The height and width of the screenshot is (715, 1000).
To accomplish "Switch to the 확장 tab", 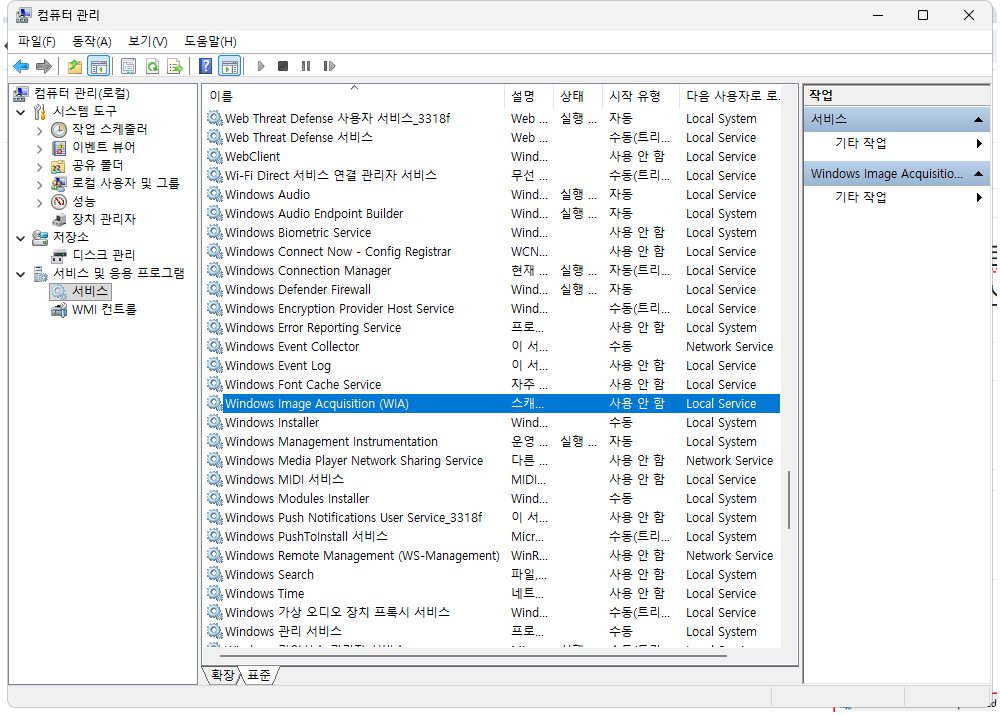I will [x=223, y=675].
